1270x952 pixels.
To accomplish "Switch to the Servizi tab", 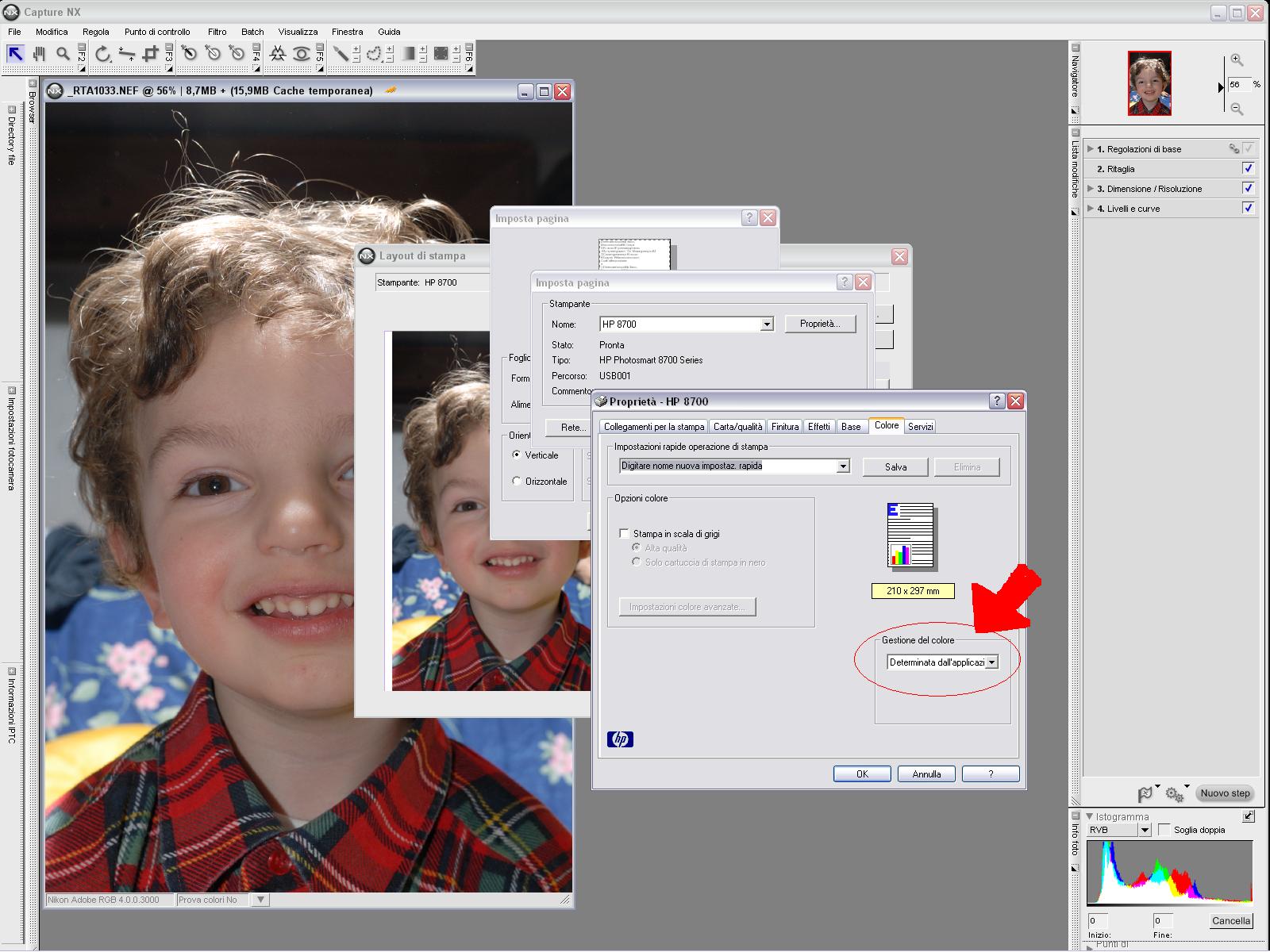I will (x=921, y=427).
